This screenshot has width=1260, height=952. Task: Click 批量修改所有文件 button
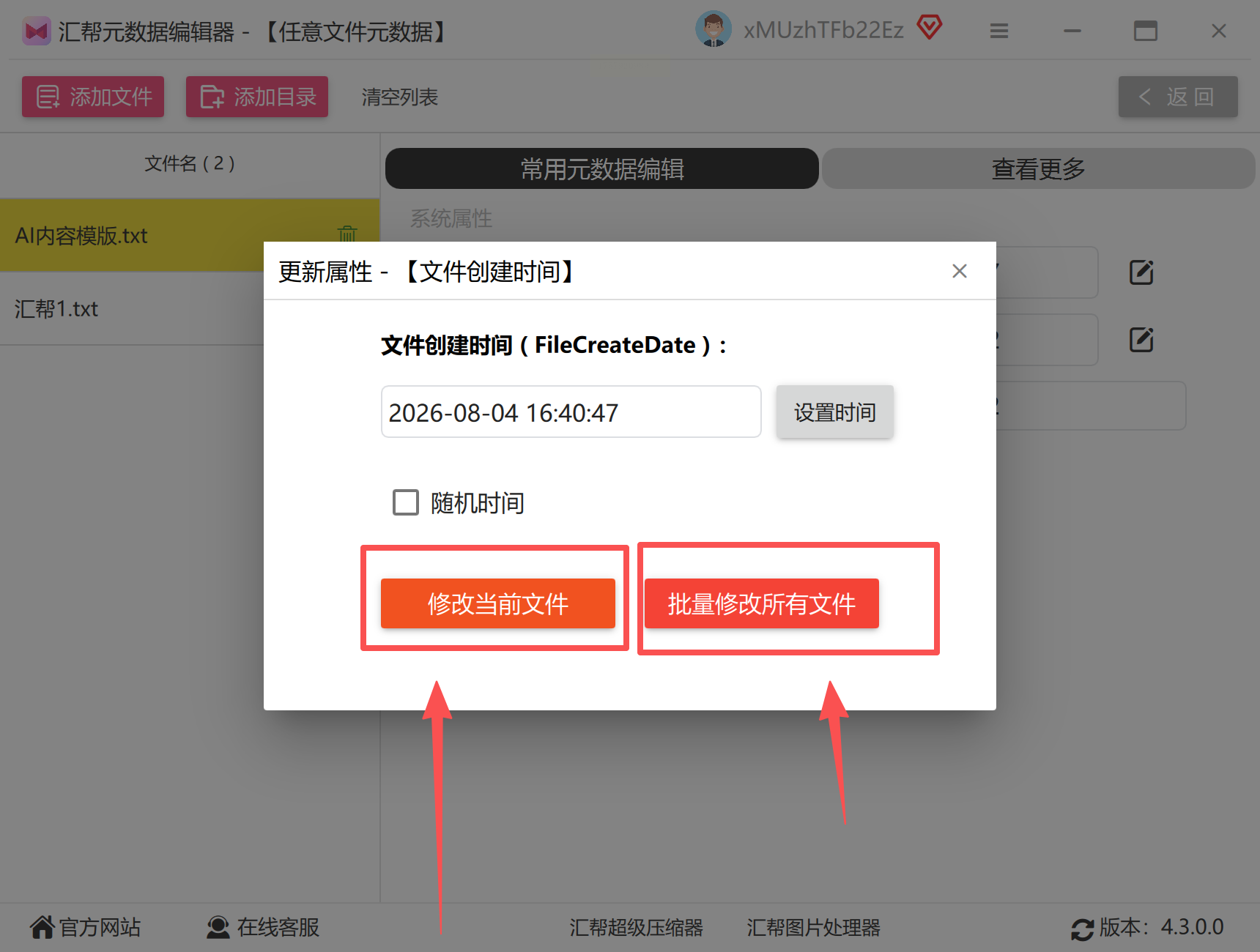pos(761,603)
